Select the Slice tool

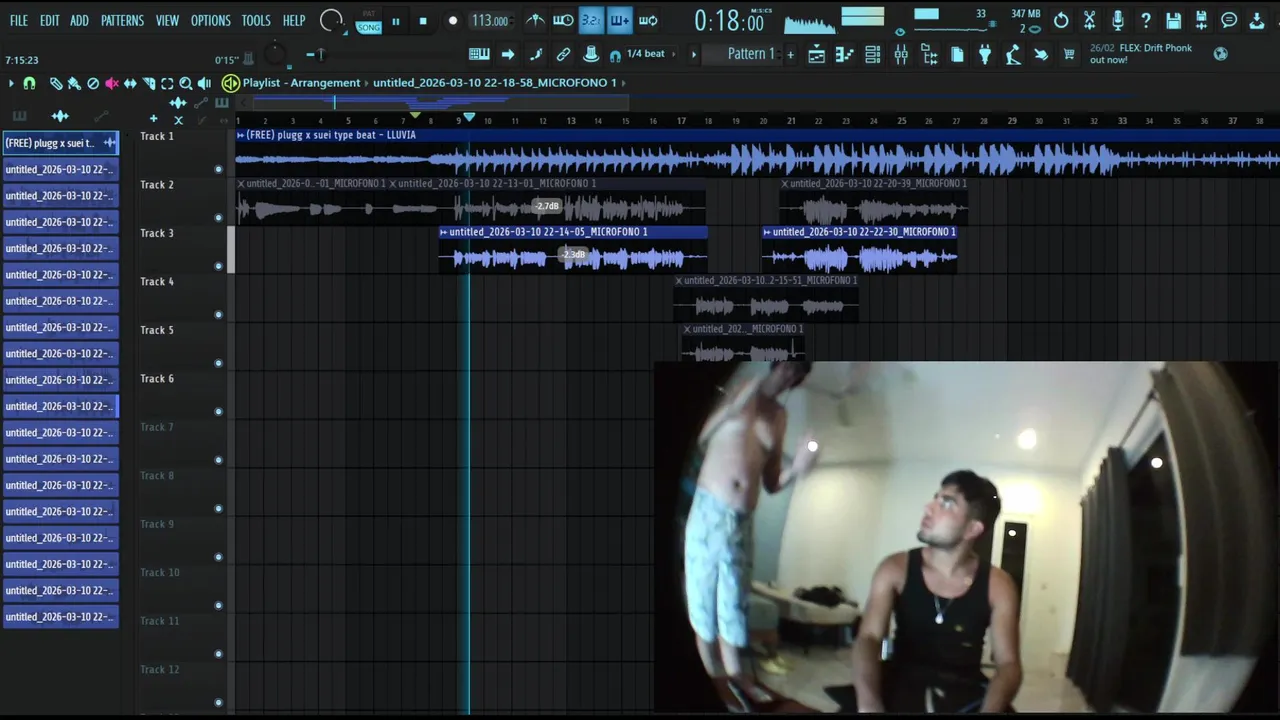click(149, 84)
